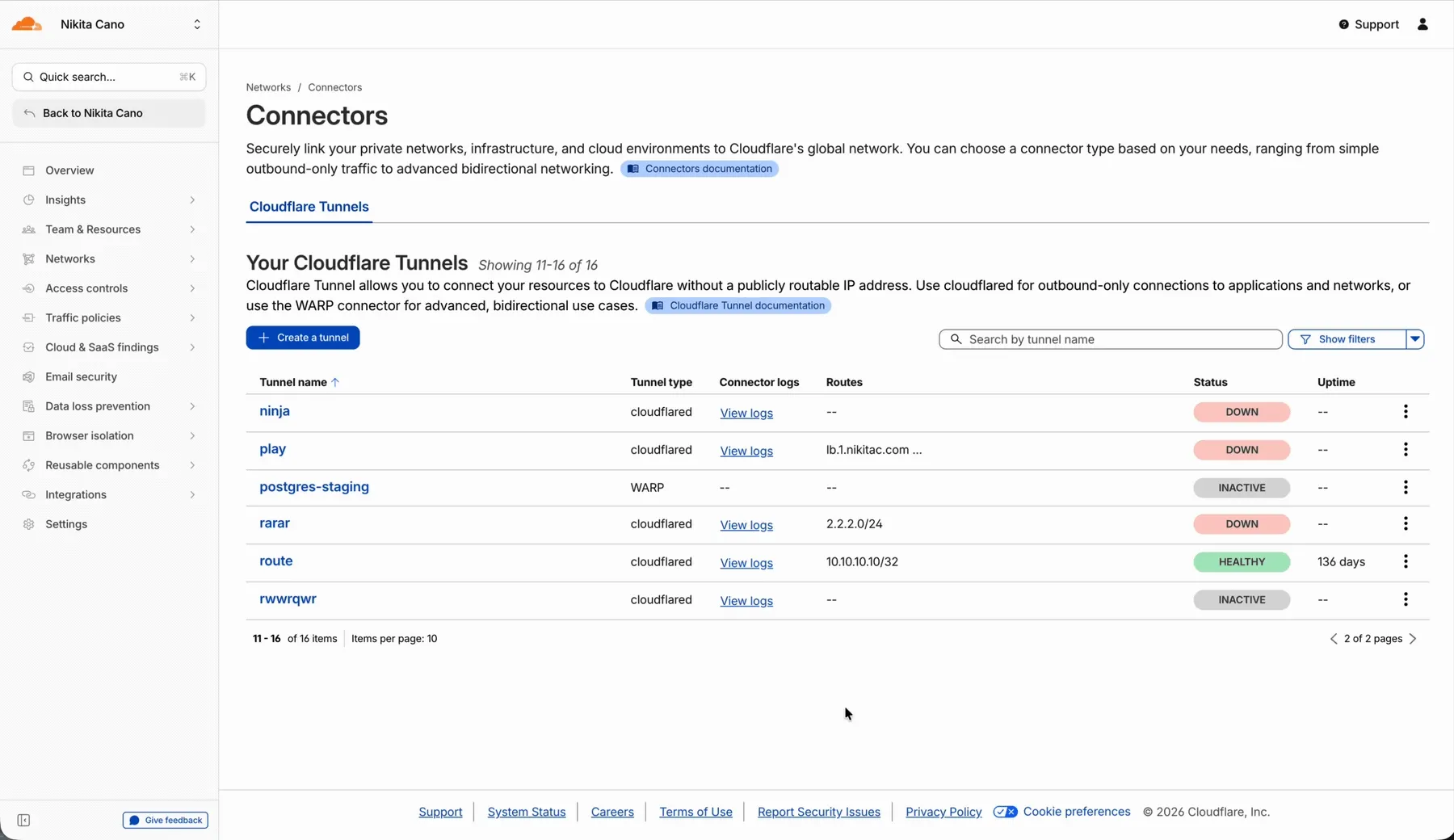The height and width of the screenshot is (840, 1454).
Task: Select the Email security icon
Action: point(29,376)
